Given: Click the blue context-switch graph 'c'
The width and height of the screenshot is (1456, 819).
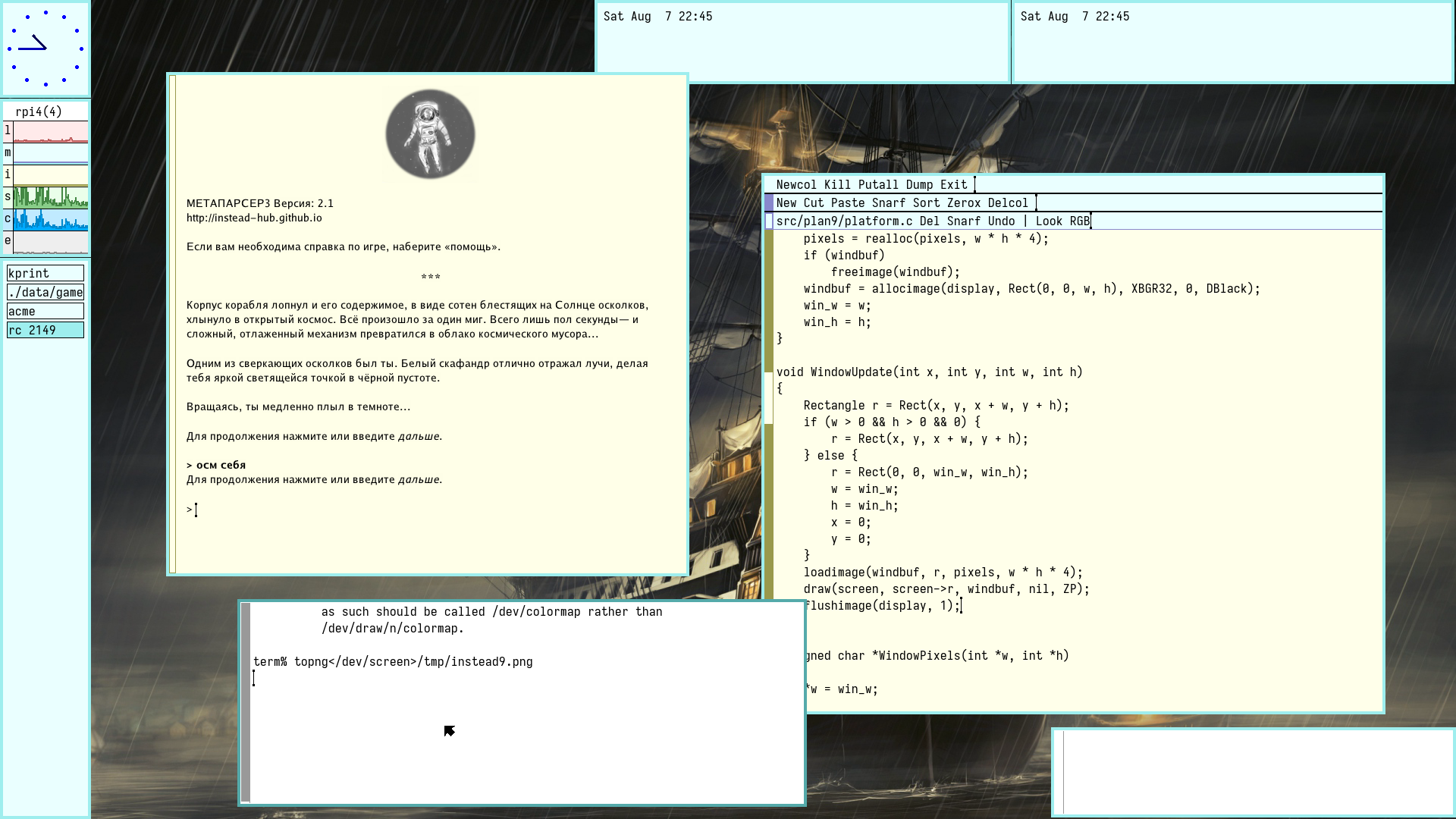Looking at the screenshot, I should pyautogui.click(x=50, y=220).
